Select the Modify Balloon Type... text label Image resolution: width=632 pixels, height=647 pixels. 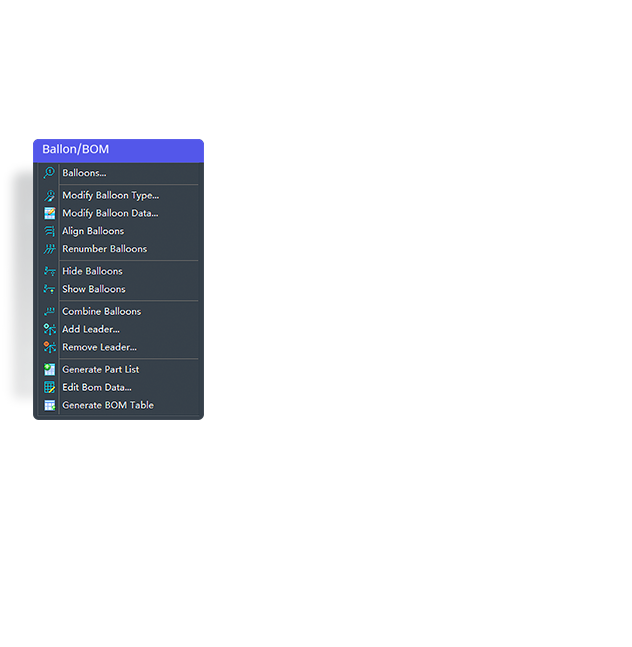coord(110,195)
